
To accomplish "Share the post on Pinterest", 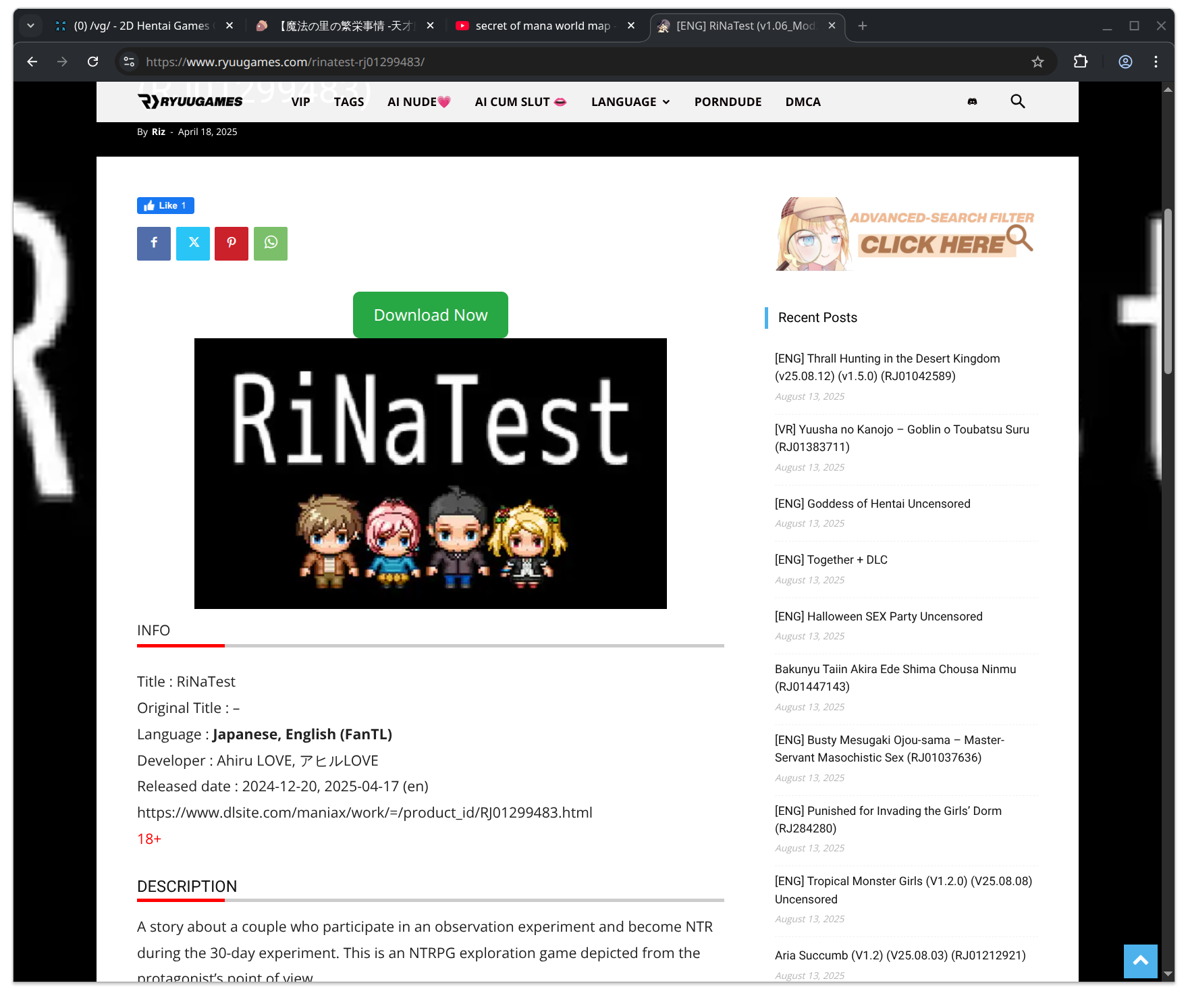I will (232, 243).
